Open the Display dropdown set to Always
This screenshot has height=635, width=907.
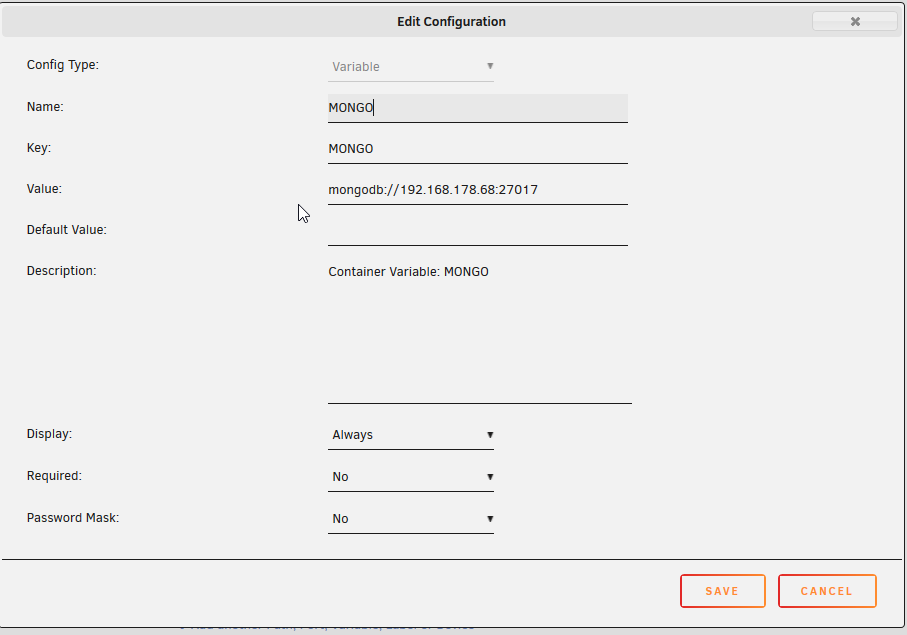(x=411, y=435)
